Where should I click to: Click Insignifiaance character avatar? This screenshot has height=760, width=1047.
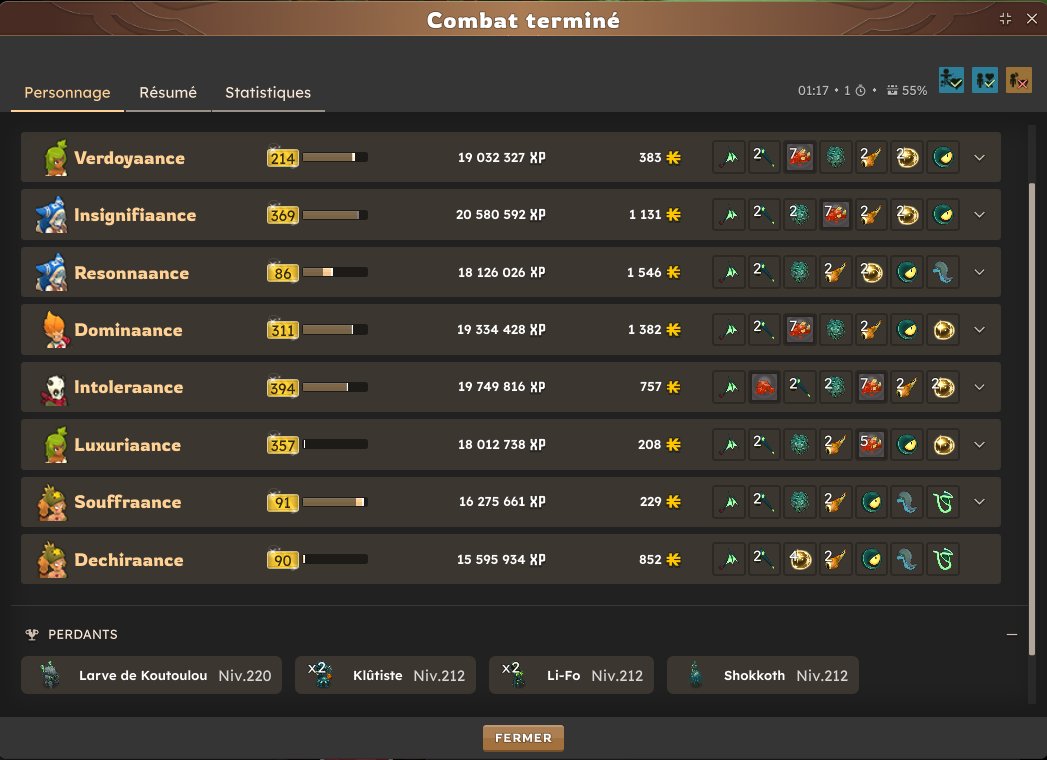(51, 215)
